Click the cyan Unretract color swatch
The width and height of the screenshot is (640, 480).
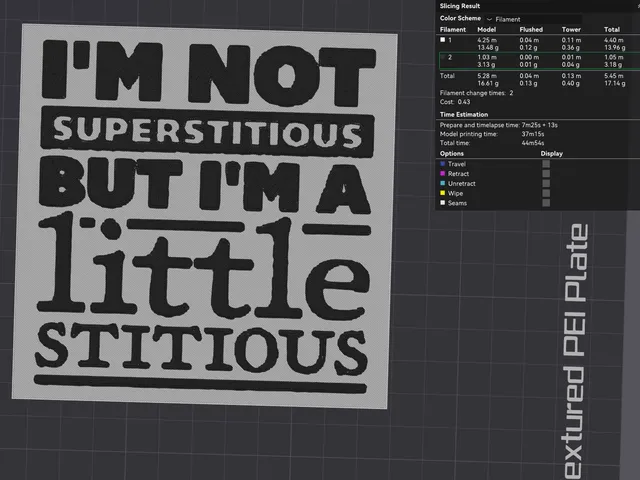coord(442,183)
